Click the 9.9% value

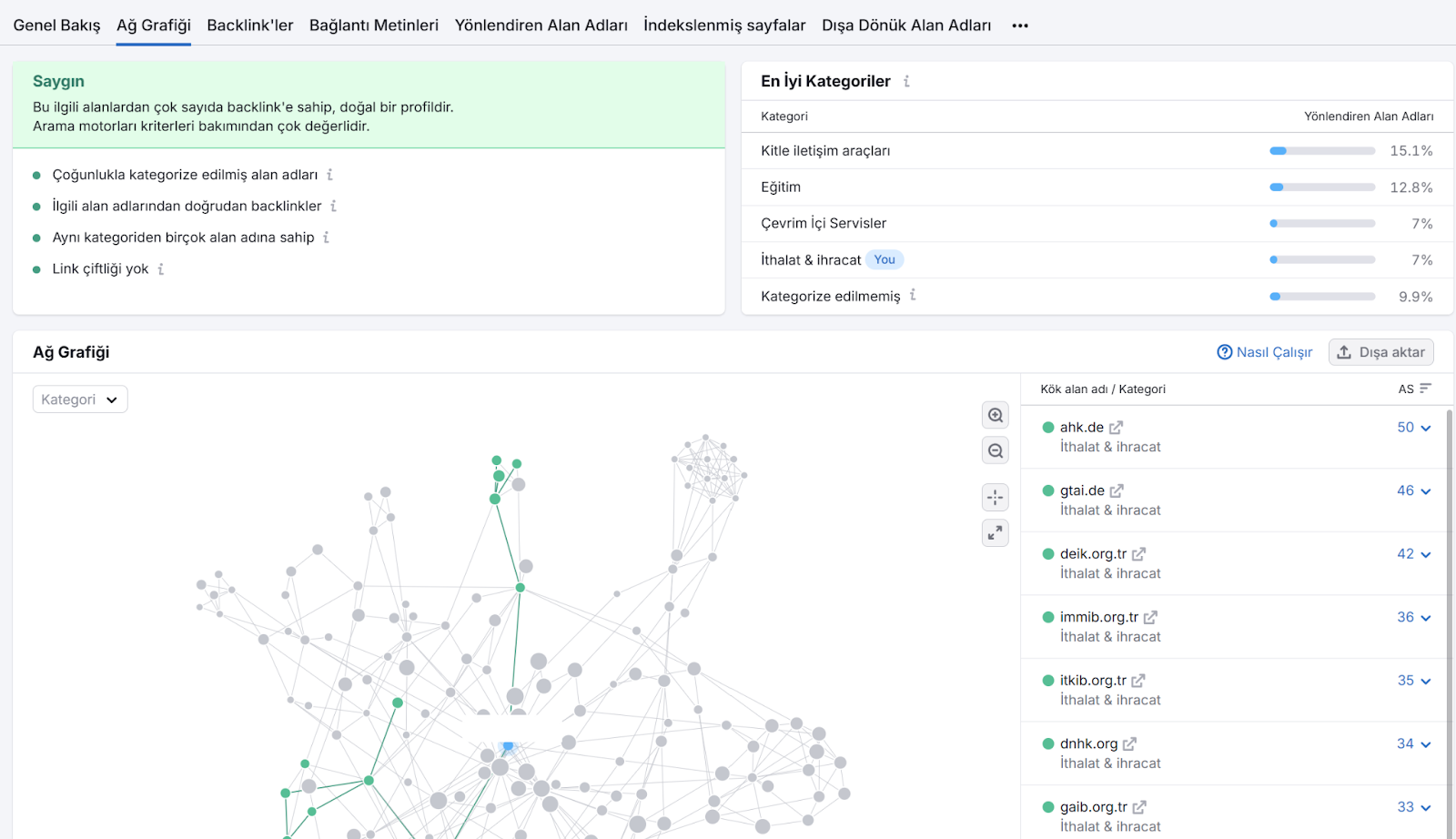click(x=1416, y=297)
